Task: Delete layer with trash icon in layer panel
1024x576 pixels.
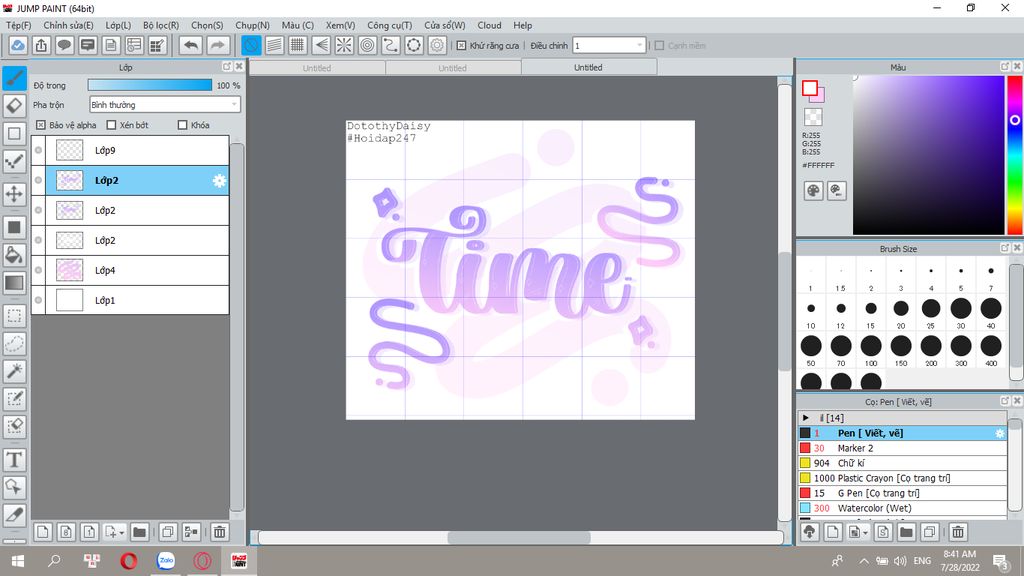Action: (x=219, y=532)
